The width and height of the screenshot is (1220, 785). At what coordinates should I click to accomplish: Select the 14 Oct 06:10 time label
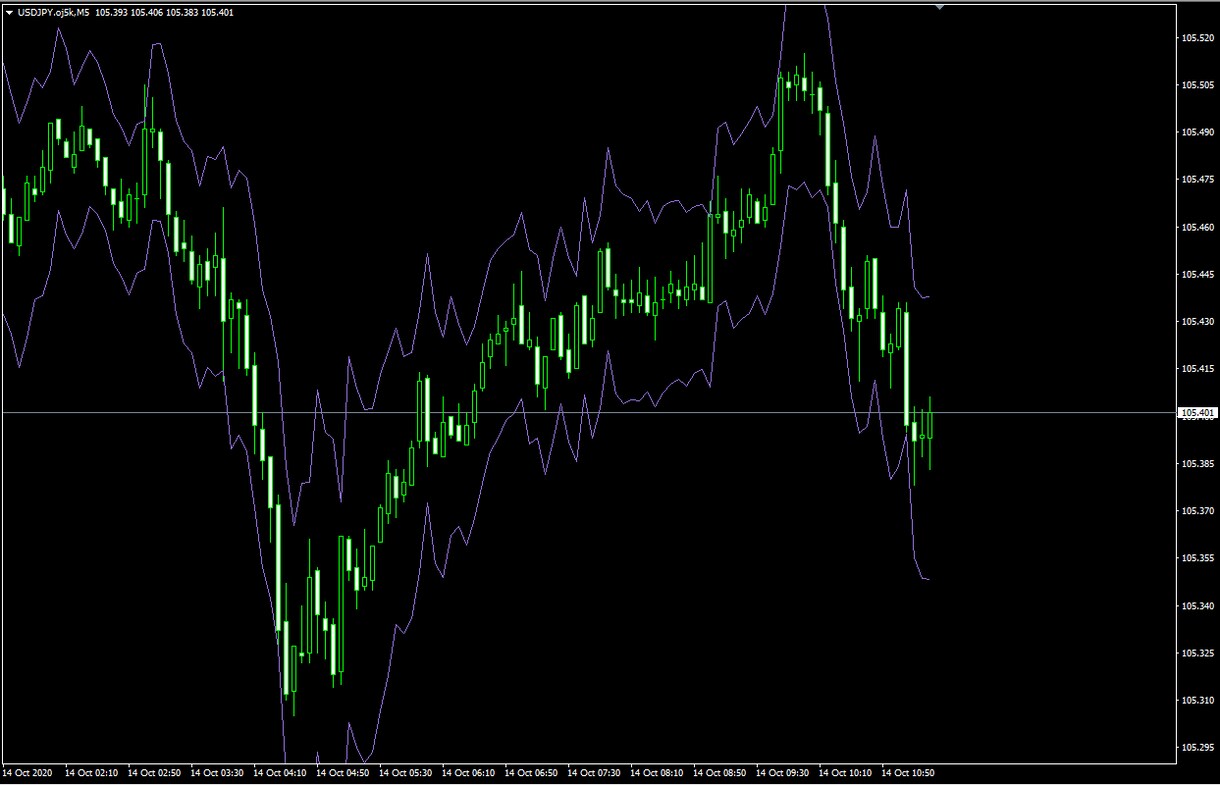click(469, 773)
